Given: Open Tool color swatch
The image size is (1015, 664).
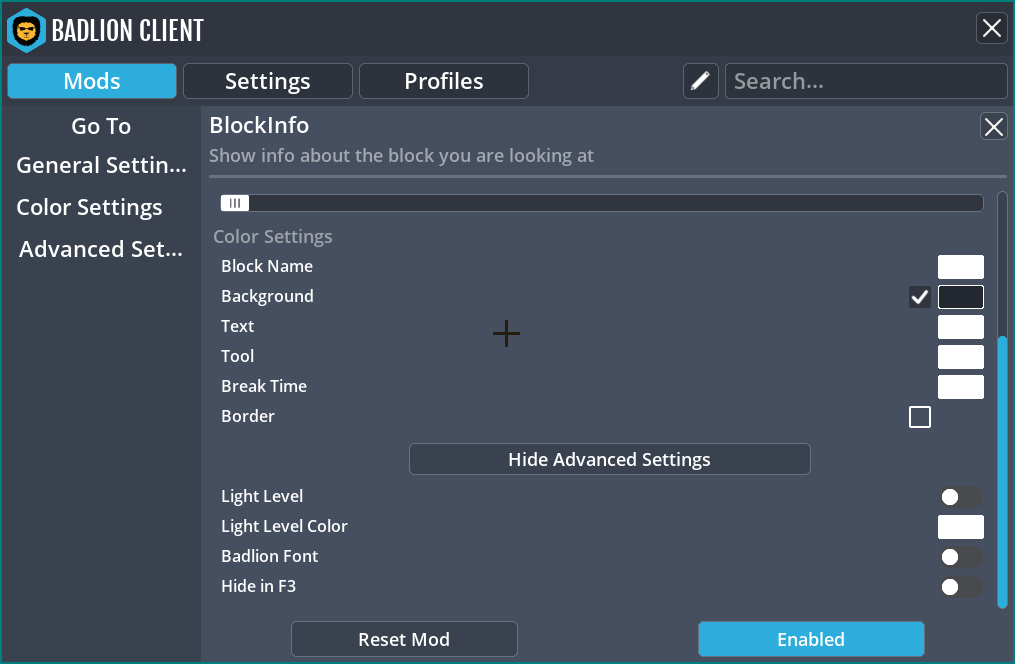Looking at the screenshot, I should 961,357.
